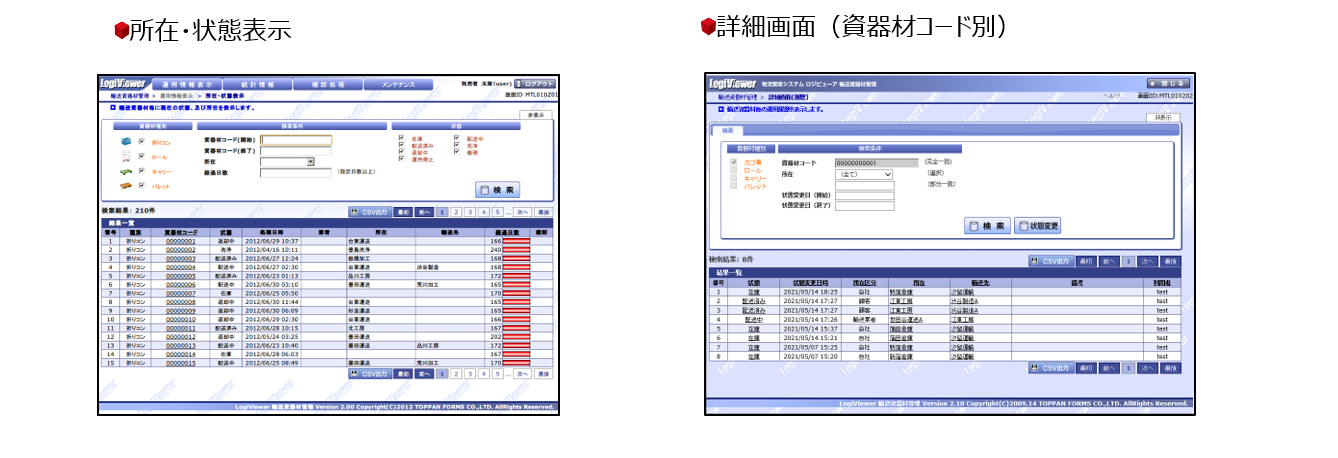Go to page 2 in top pager
The image size is (1338, 458).
455,212
